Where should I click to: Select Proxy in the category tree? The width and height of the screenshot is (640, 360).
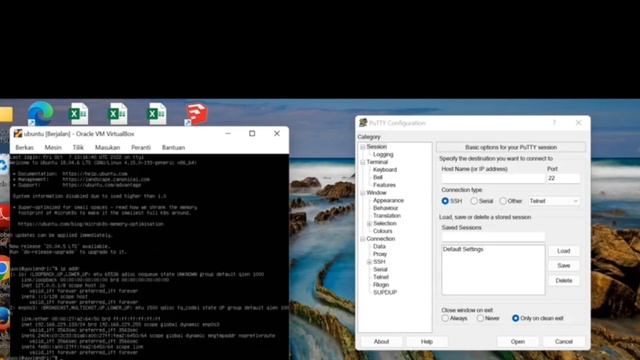pos(380,254)
